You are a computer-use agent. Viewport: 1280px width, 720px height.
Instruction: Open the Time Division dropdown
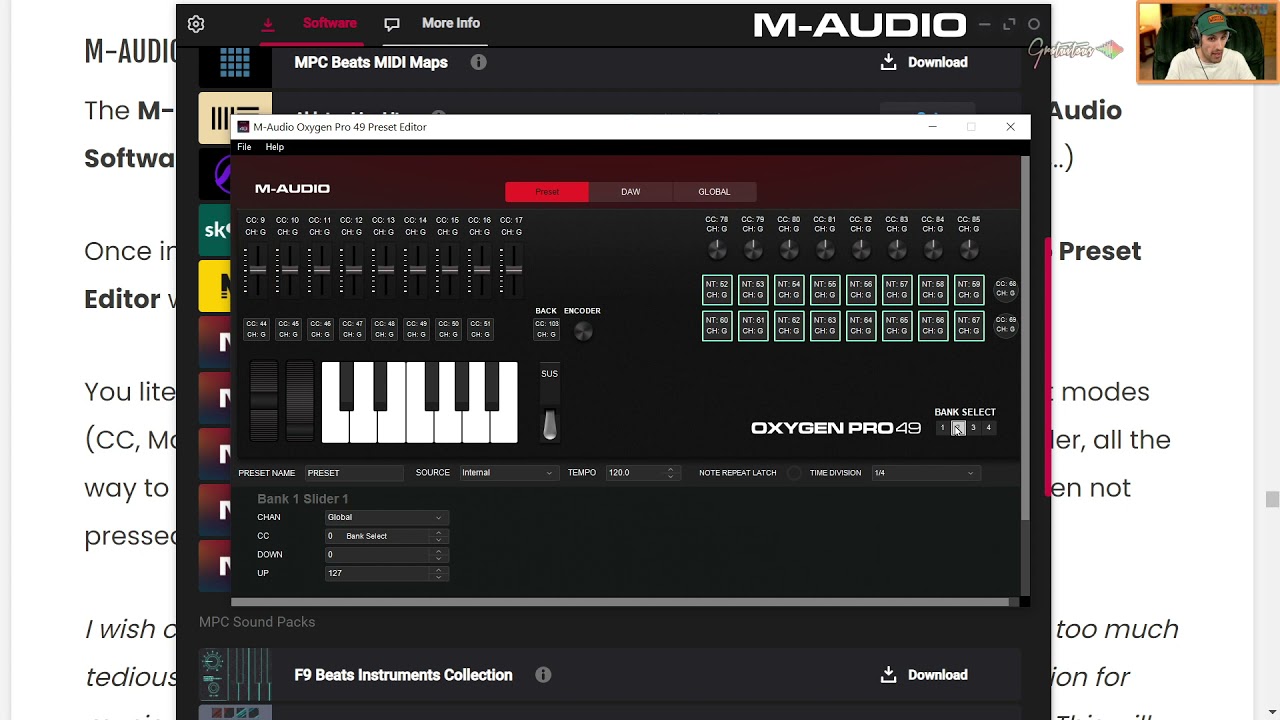pos(924,473)
